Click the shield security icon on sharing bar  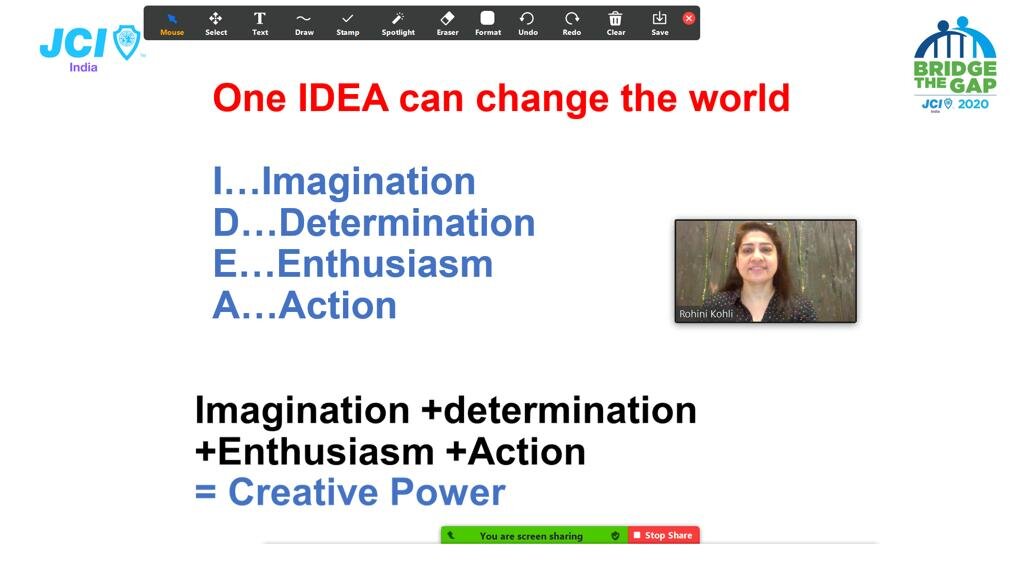pos(615,536)
